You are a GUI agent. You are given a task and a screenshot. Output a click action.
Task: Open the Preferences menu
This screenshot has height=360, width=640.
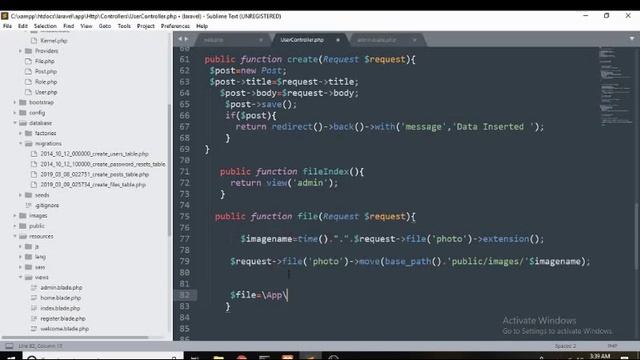pos(175,26)
